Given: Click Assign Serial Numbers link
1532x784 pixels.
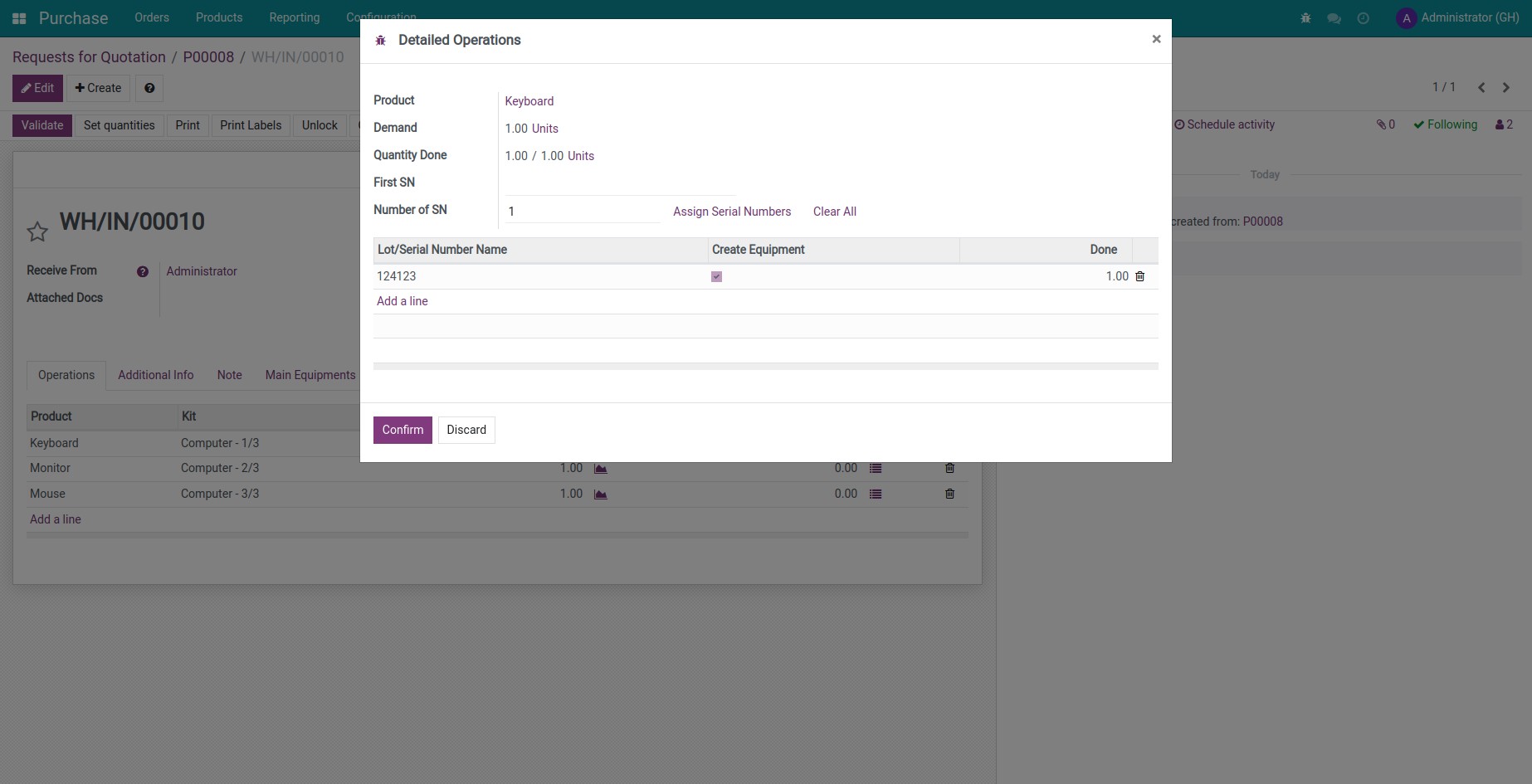Looking at the screenshot, I should click(731, 212).
